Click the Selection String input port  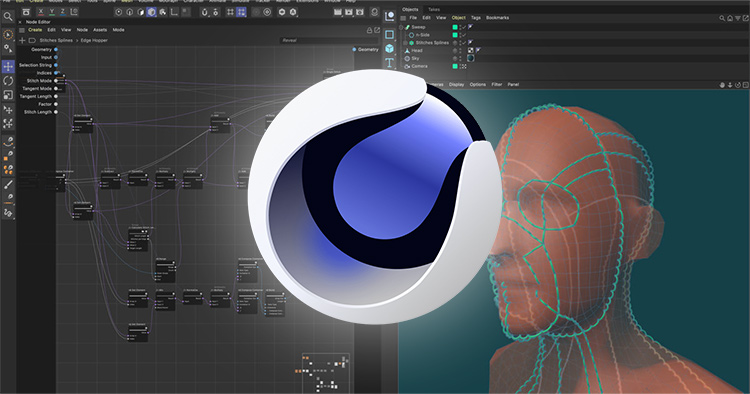coord(56,65)
